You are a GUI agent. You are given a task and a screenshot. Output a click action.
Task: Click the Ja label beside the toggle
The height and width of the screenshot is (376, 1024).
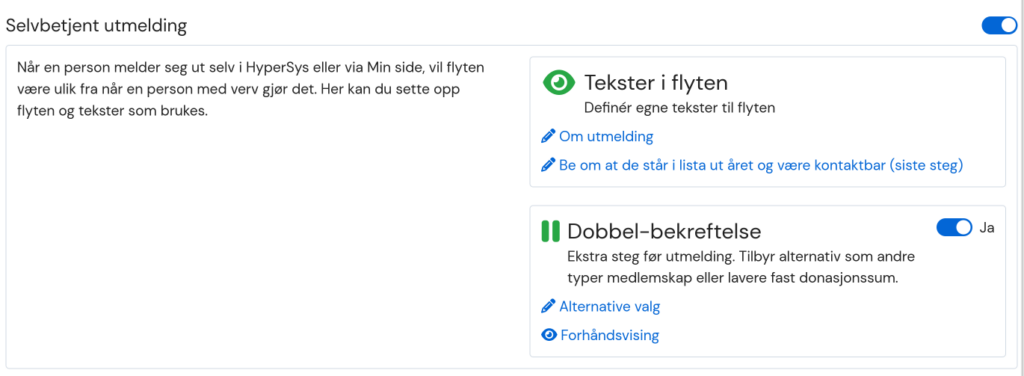(x=987, y=228)
